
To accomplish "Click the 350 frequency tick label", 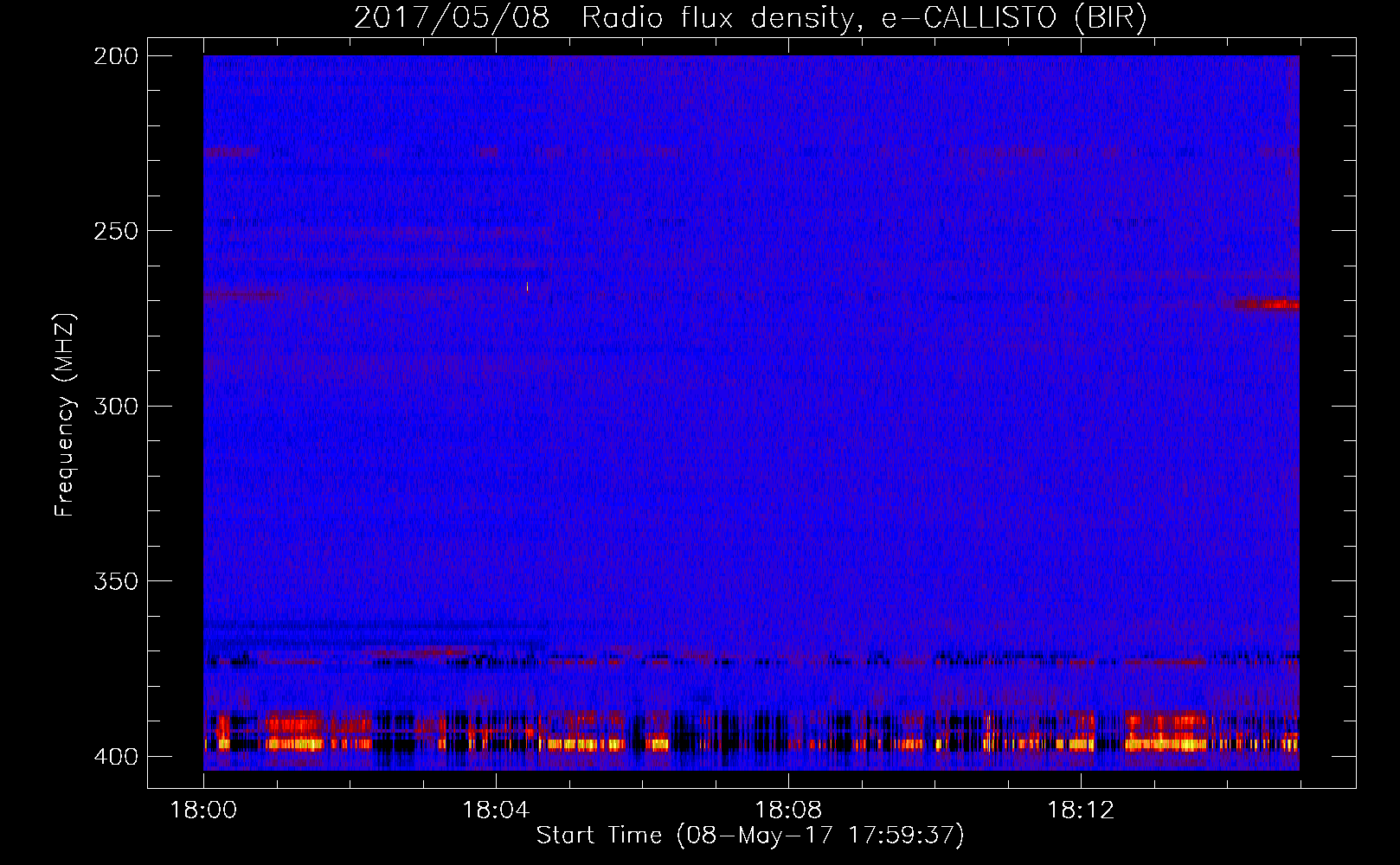I will click(x=116, y=581).
